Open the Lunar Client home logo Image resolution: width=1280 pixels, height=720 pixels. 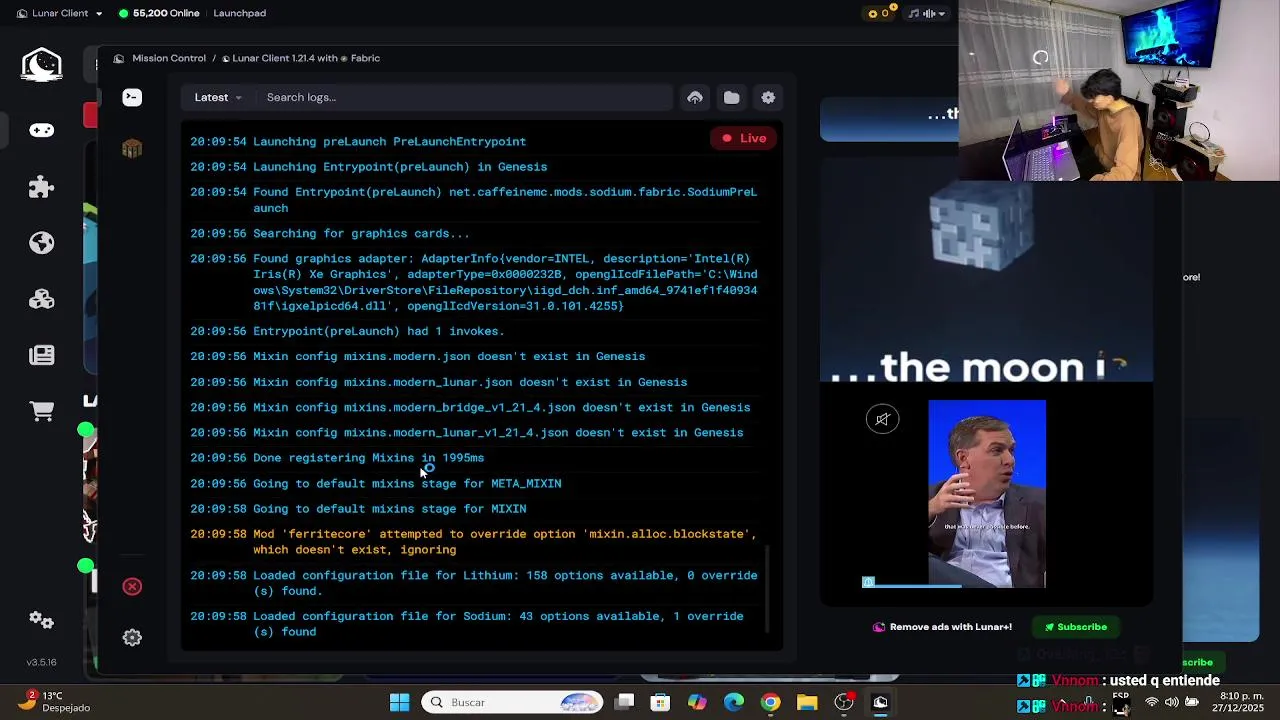click(42, 65)
